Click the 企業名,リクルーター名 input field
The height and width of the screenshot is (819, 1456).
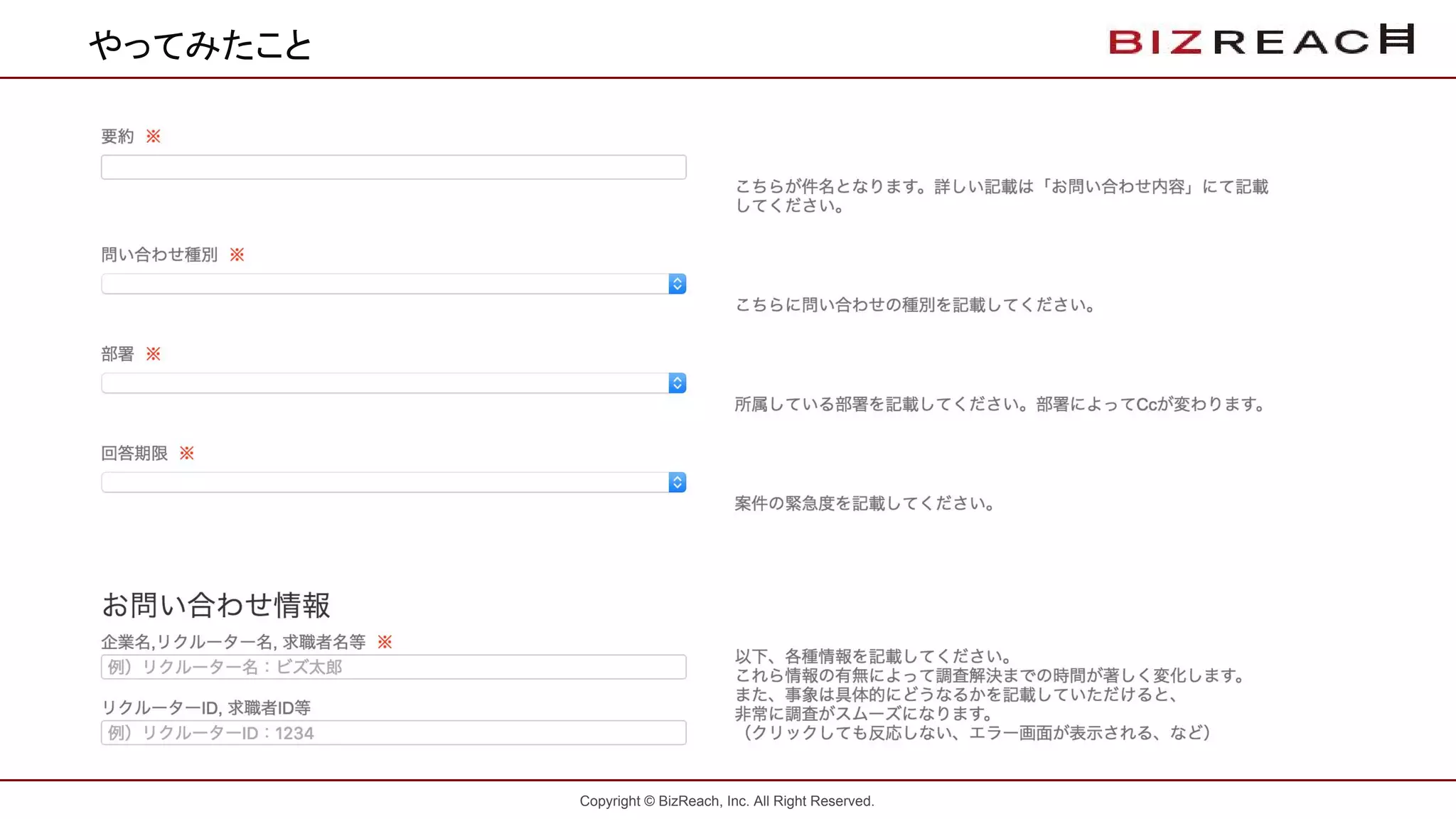tap(393, 667)
